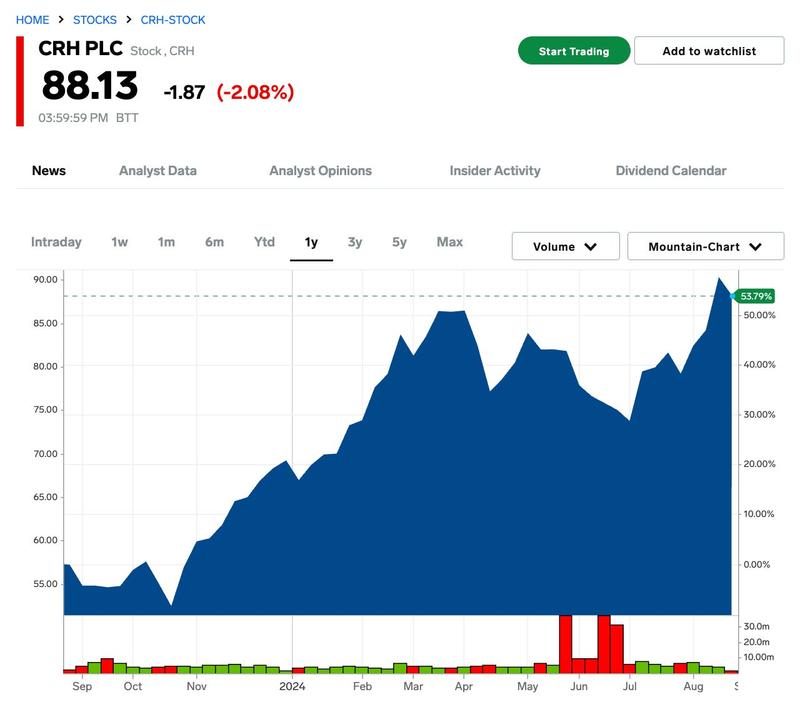The width and height of the screenshot is (800, 704).
Task: Click the chevron after HOME breadcrumb
Action: point(61,19)
